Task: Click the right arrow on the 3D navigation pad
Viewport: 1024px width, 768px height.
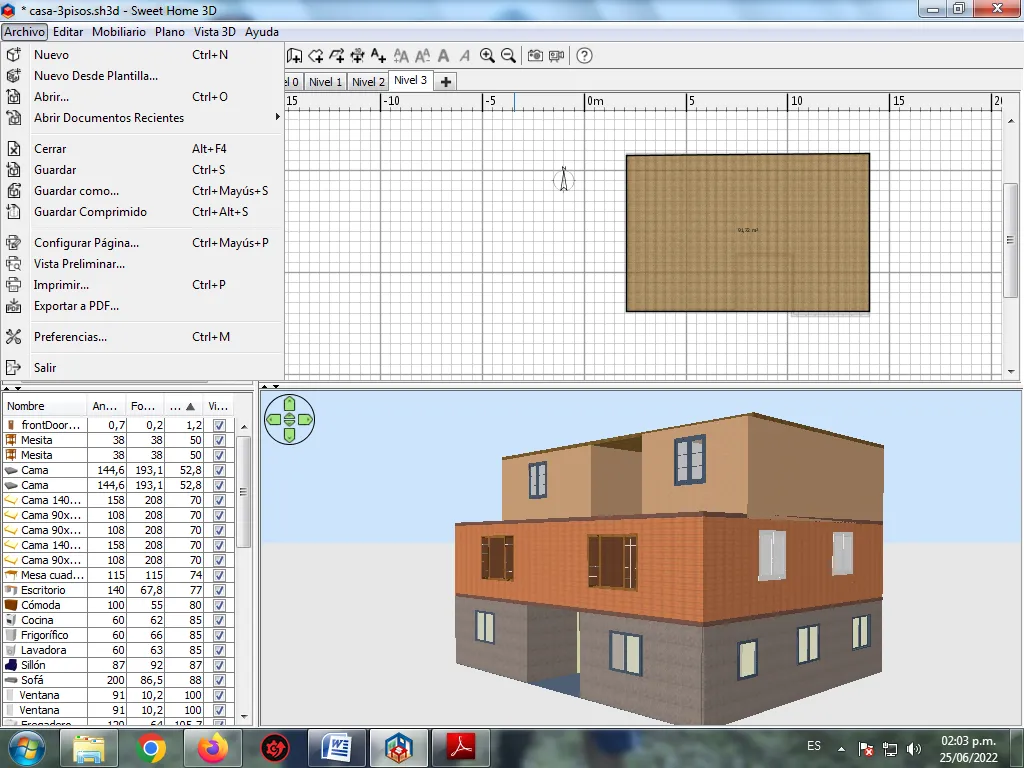Action: coord(305,419)
